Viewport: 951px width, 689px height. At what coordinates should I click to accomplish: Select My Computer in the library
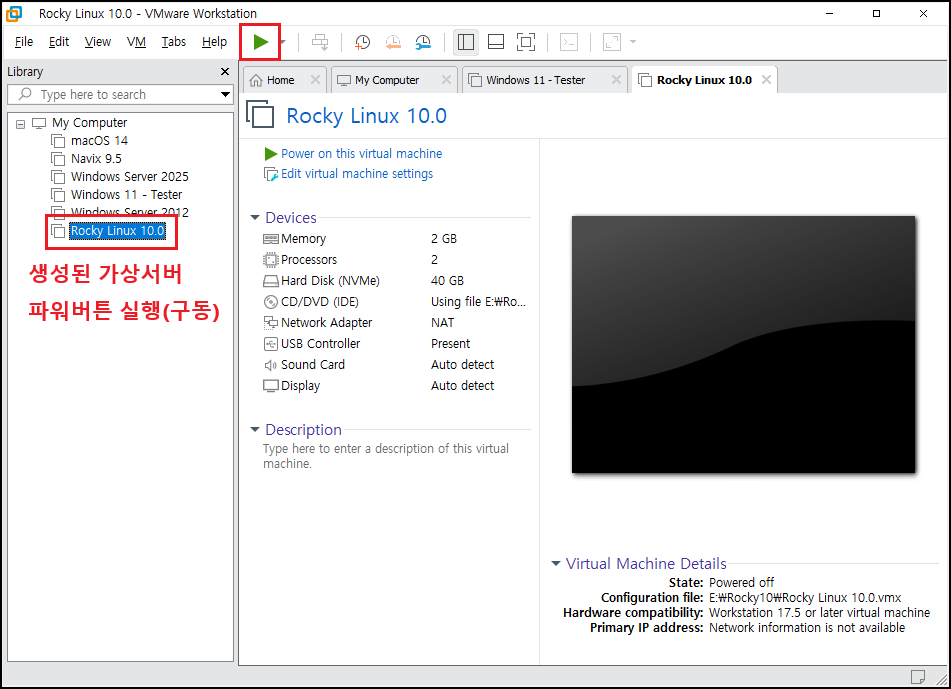coord(89,123)
